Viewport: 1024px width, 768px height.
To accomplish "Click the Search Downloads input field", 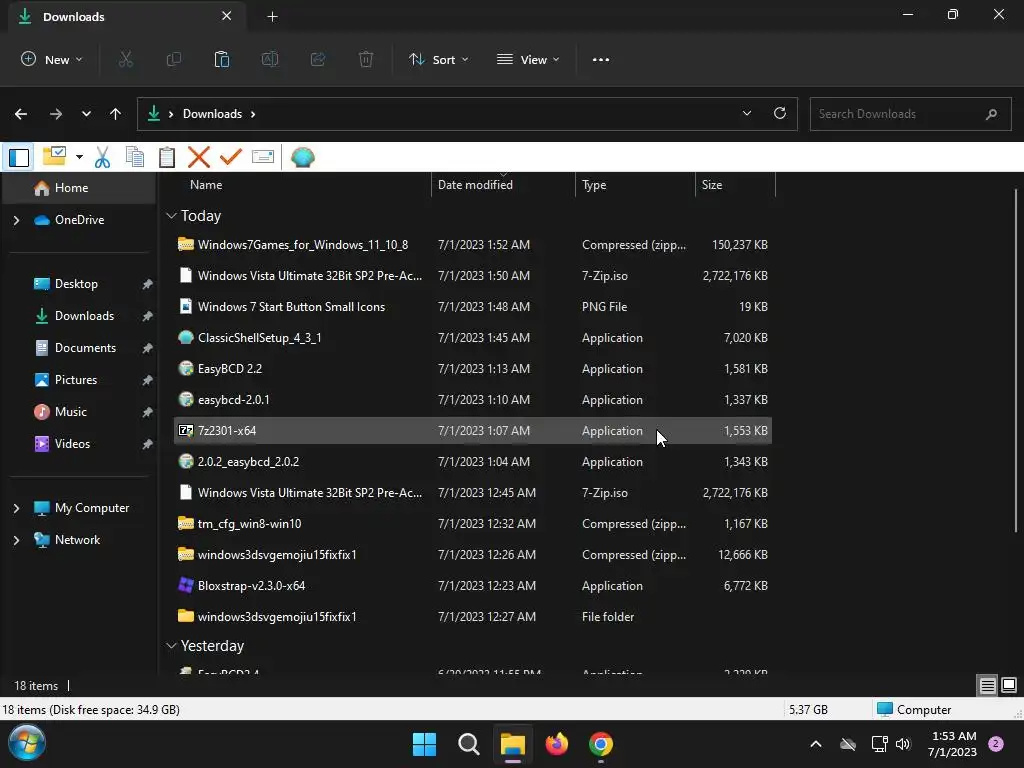I will [x=910, y=114].
